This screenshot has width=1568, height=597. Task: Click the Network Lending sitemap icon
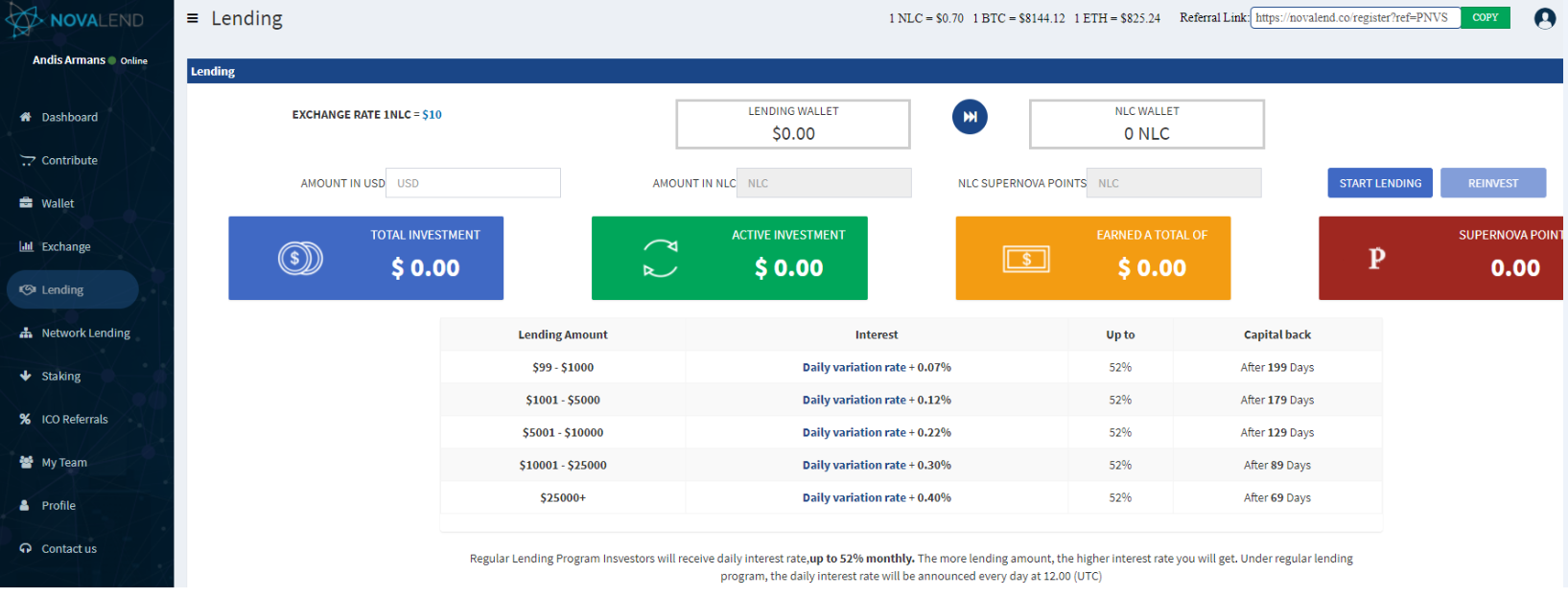click(26, 333)
